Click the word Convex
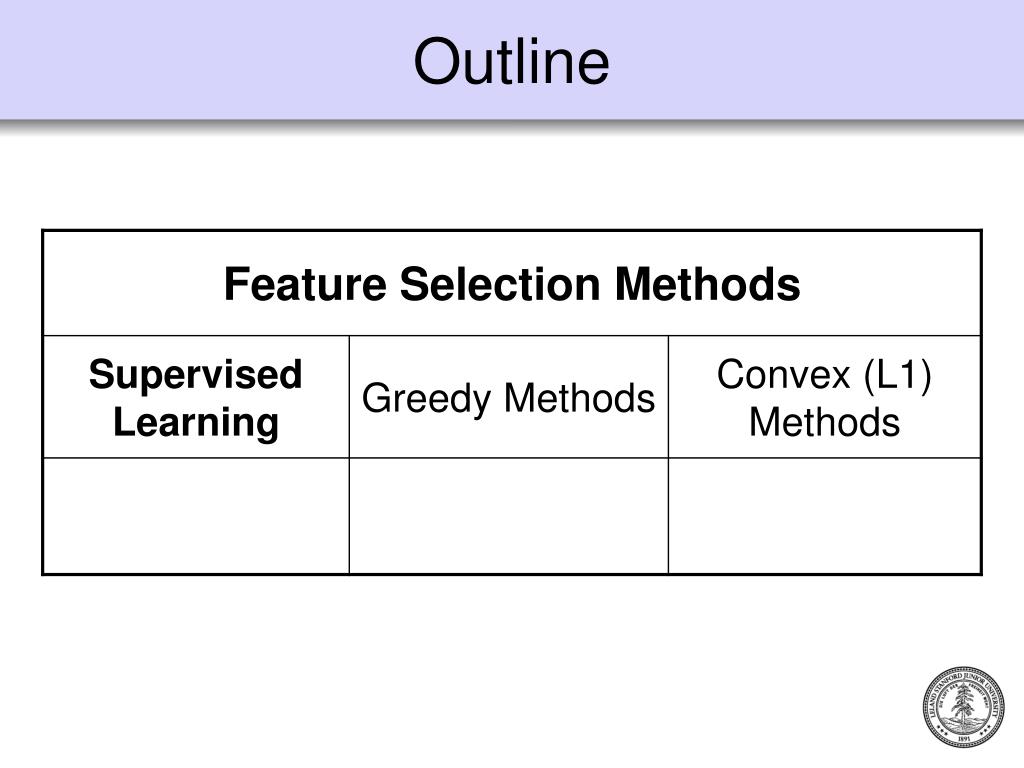 click(x=784, y=375)
